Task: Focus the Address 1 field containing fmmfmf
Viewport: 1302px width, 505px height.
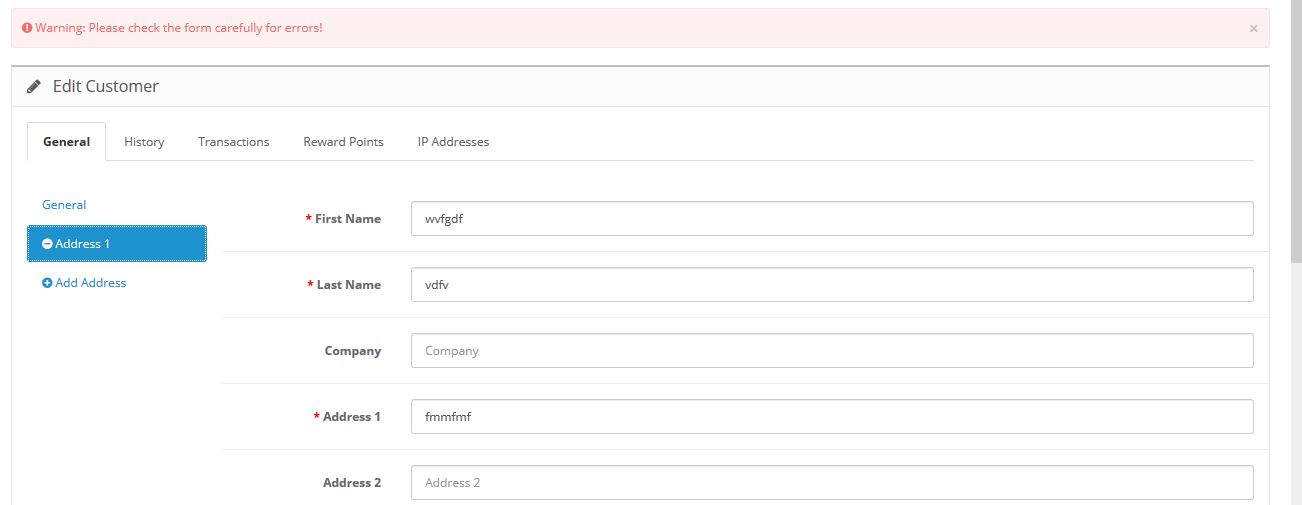Action: point(832,417)
